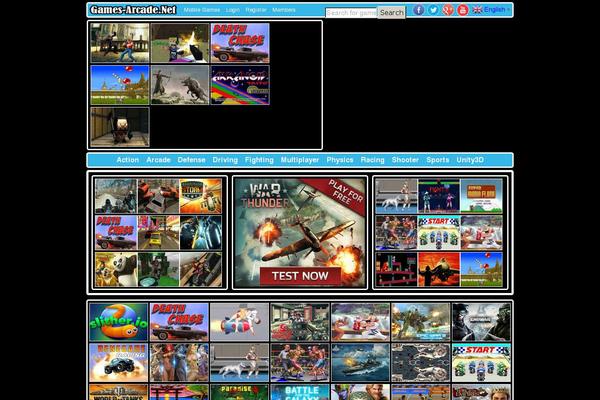
Task: Open the Register link
Action: [256, 10]
